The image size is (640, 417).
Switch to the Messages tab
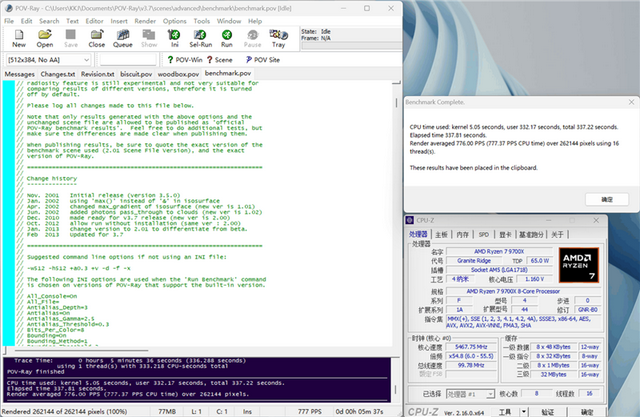coord(20,74)
